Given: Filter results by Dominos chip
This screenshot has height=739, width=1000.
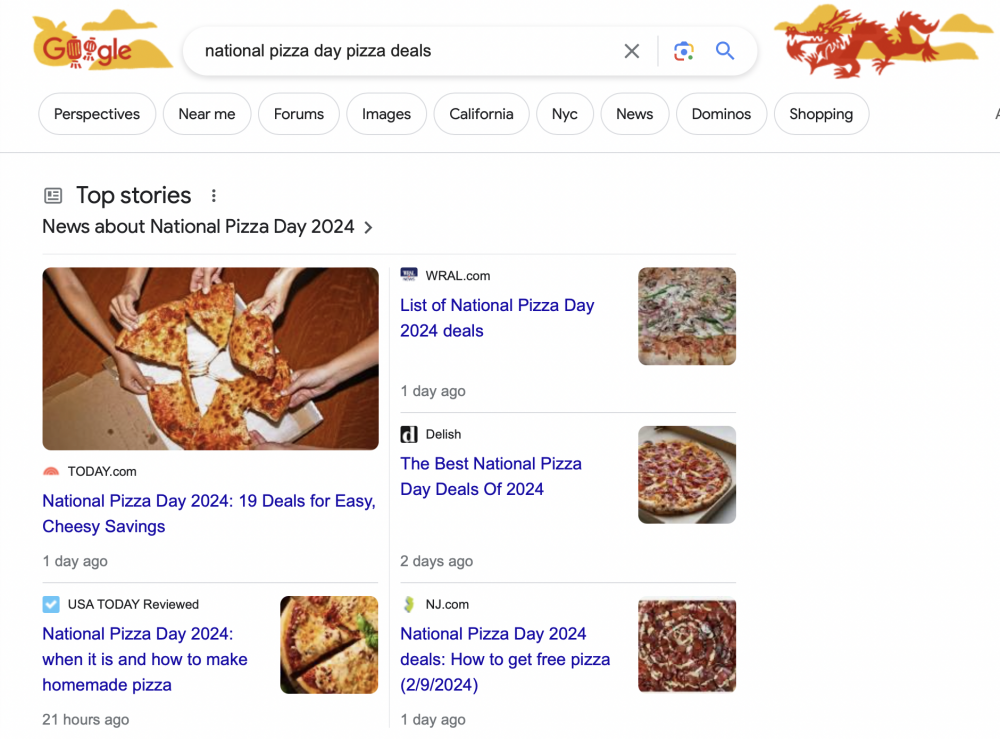Looking at the screenshot, I should click(x=721, y=114).
